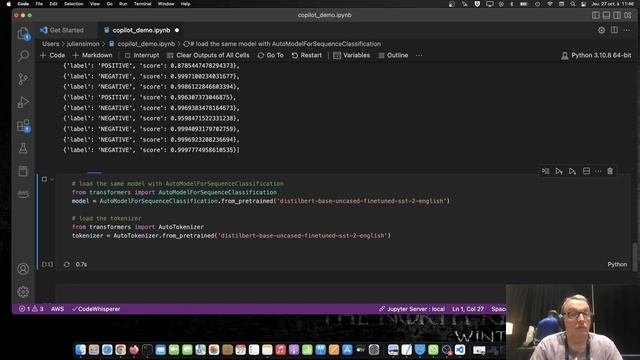Image resolution: width=640 pixels, height=360 pixels.
Task: Open editor More Actions ellipsis
Action: 627,30
